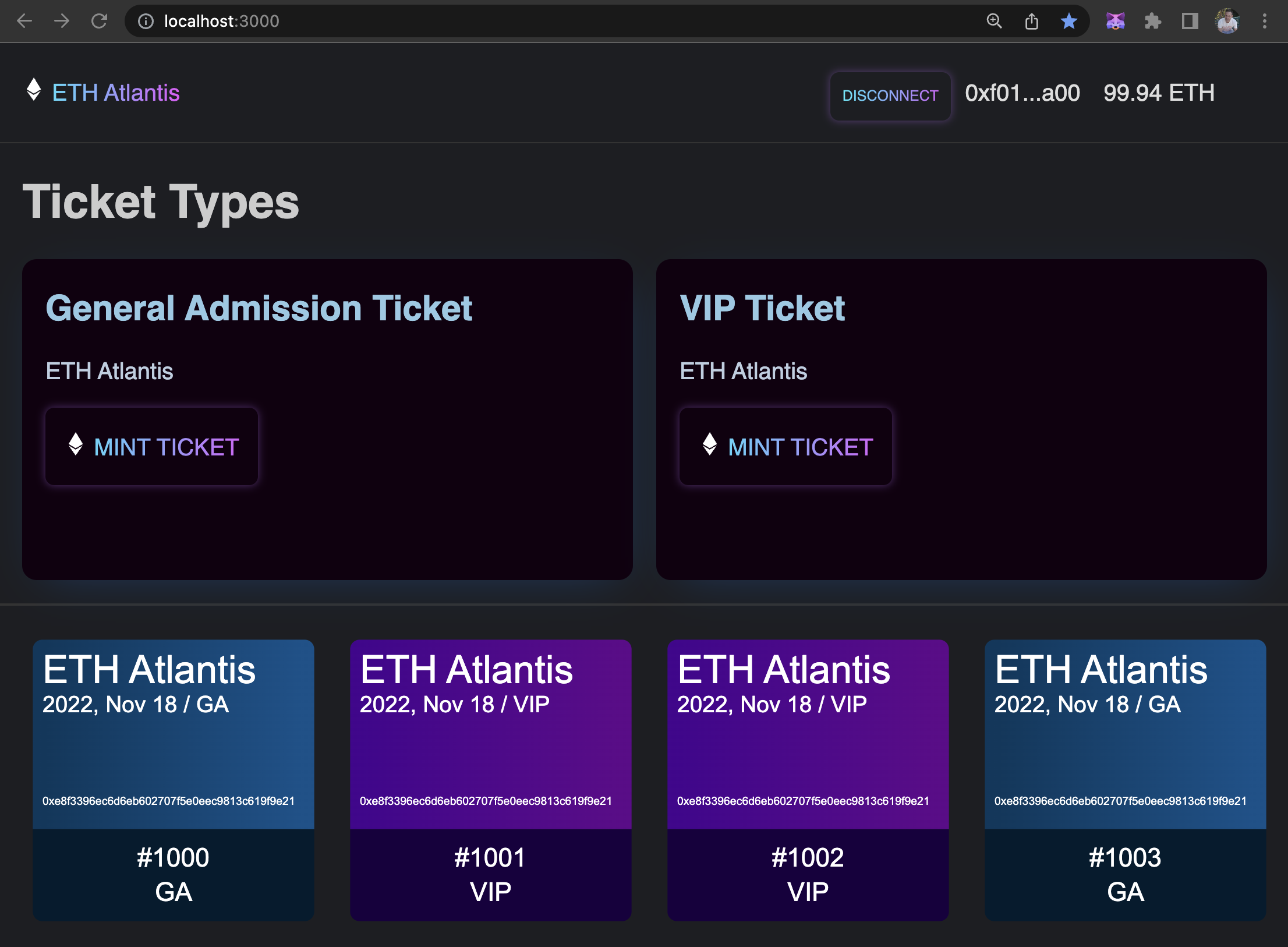Click the address bar URL field
The height and width of the screenshot is (947, 1288).
pyautogui.click(x=349, y=21)
